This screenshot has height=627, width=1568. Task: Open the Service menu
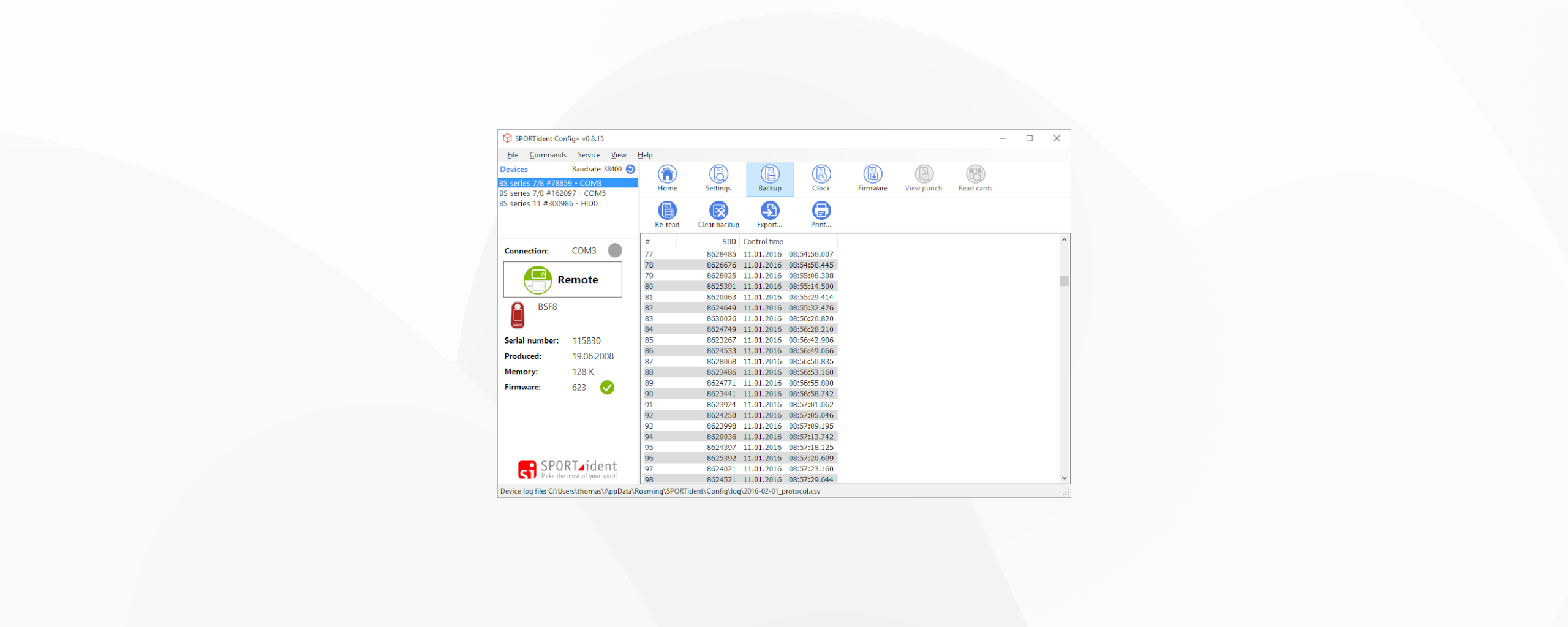click(589, 155)
